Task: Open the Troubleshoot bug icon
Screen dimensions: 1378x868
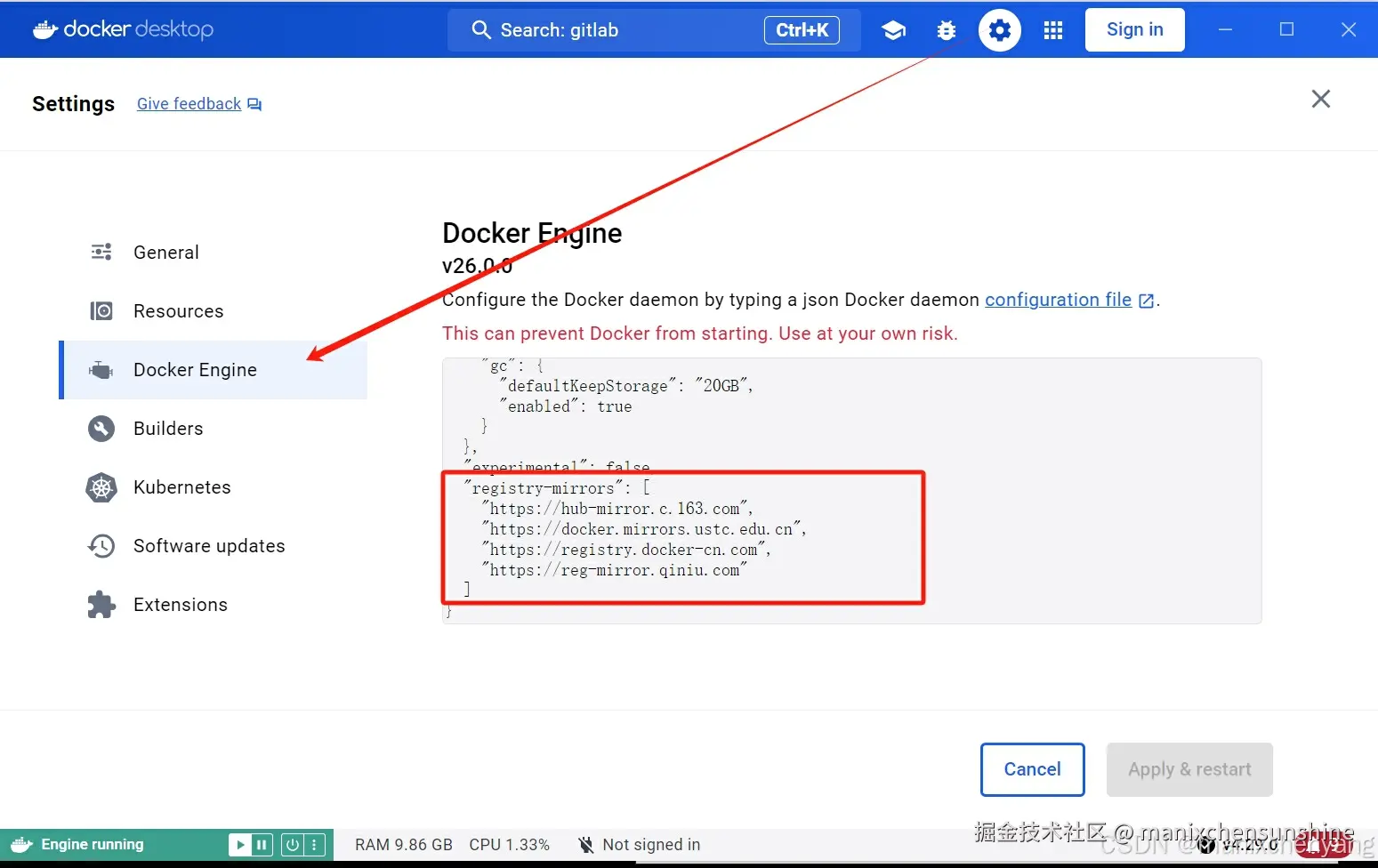Action: tap(947, 30)
